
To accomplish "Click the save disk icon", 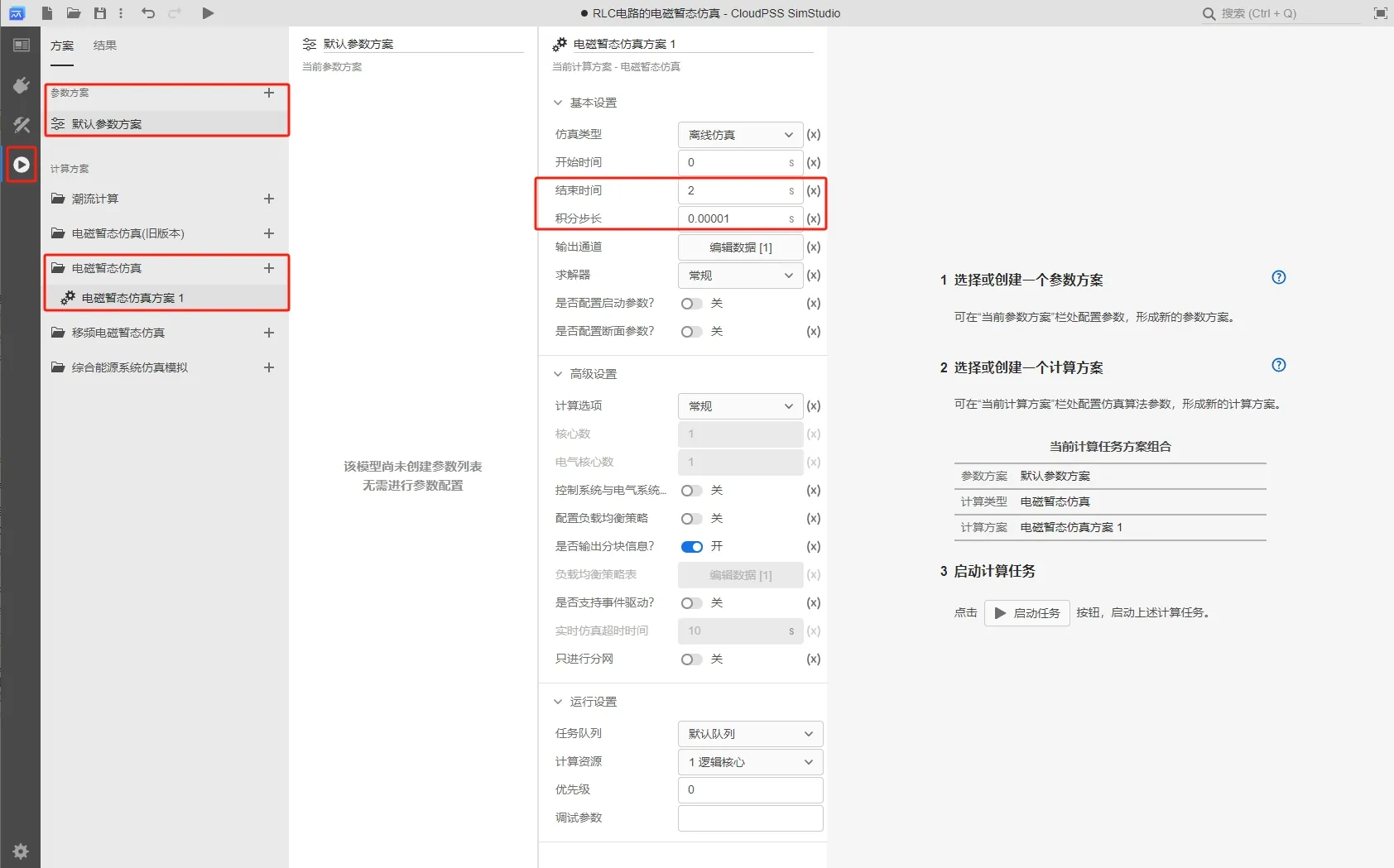I will [x=100, y=13].
